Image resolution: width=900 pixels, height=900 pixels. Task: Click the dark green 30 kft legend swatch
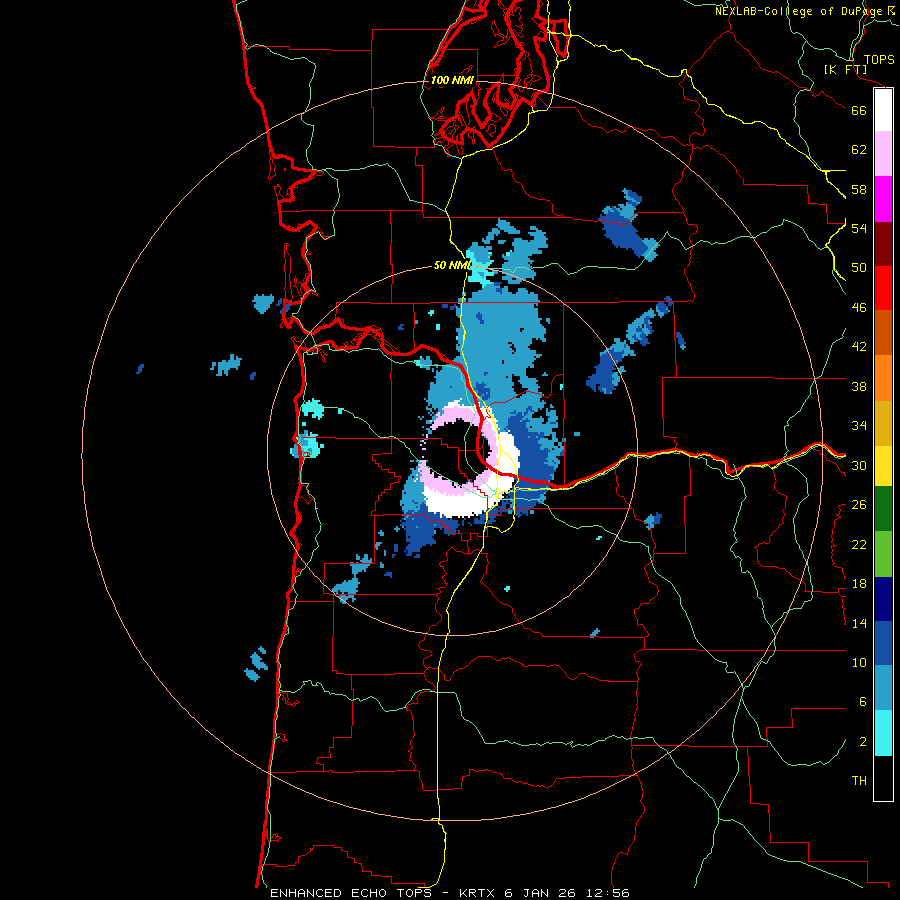pyautogui.click(x=883, y=508)
